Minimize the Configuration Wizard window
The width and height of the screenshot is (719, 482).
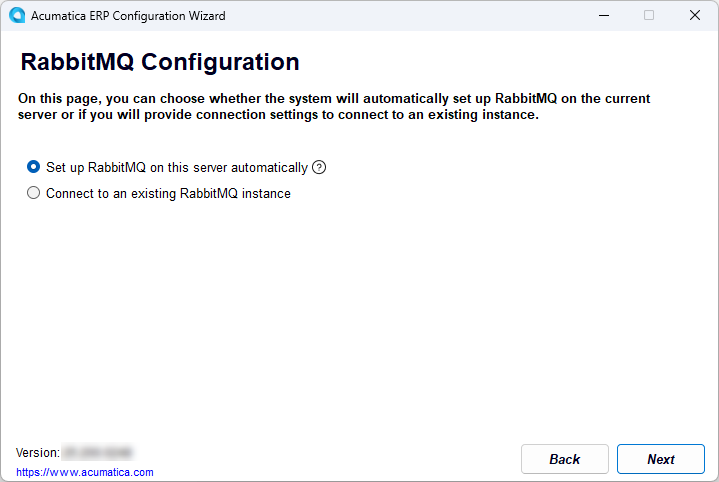point(604,16)
